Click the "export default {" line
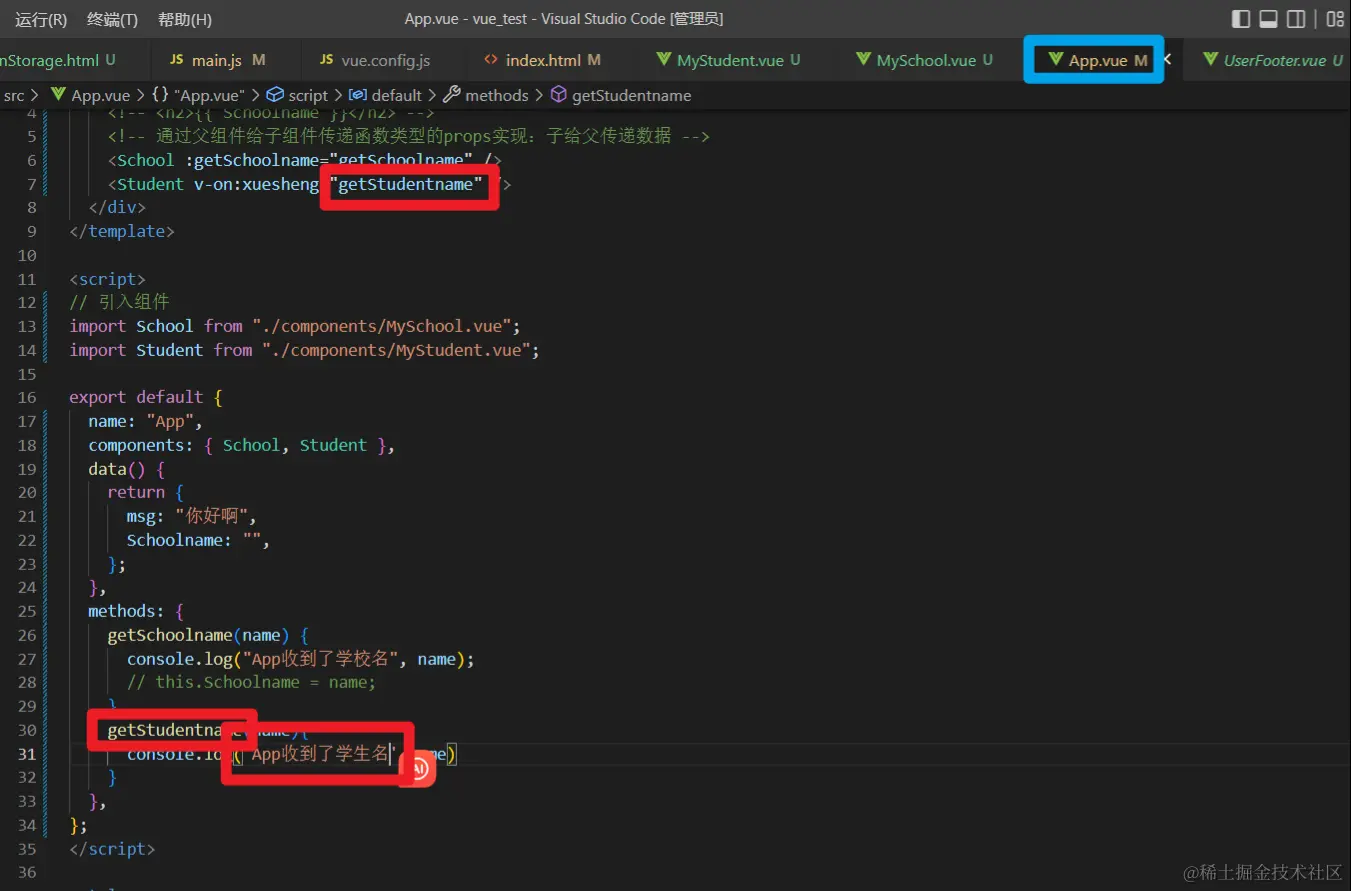The image size is (1351, 891). (146, 397)
